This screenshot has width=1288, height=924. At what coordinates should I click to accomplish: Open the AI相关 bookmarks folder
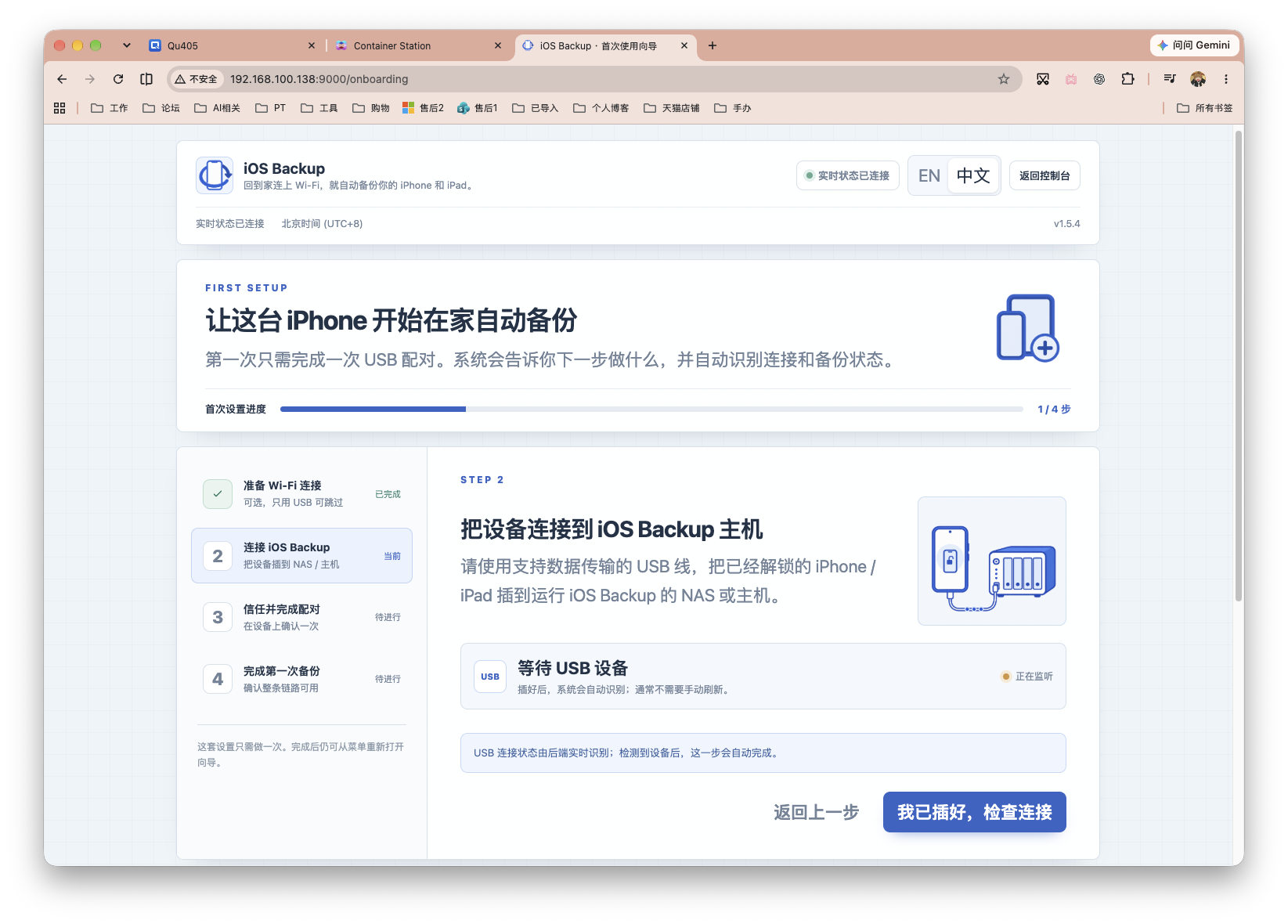pos(217,108)
